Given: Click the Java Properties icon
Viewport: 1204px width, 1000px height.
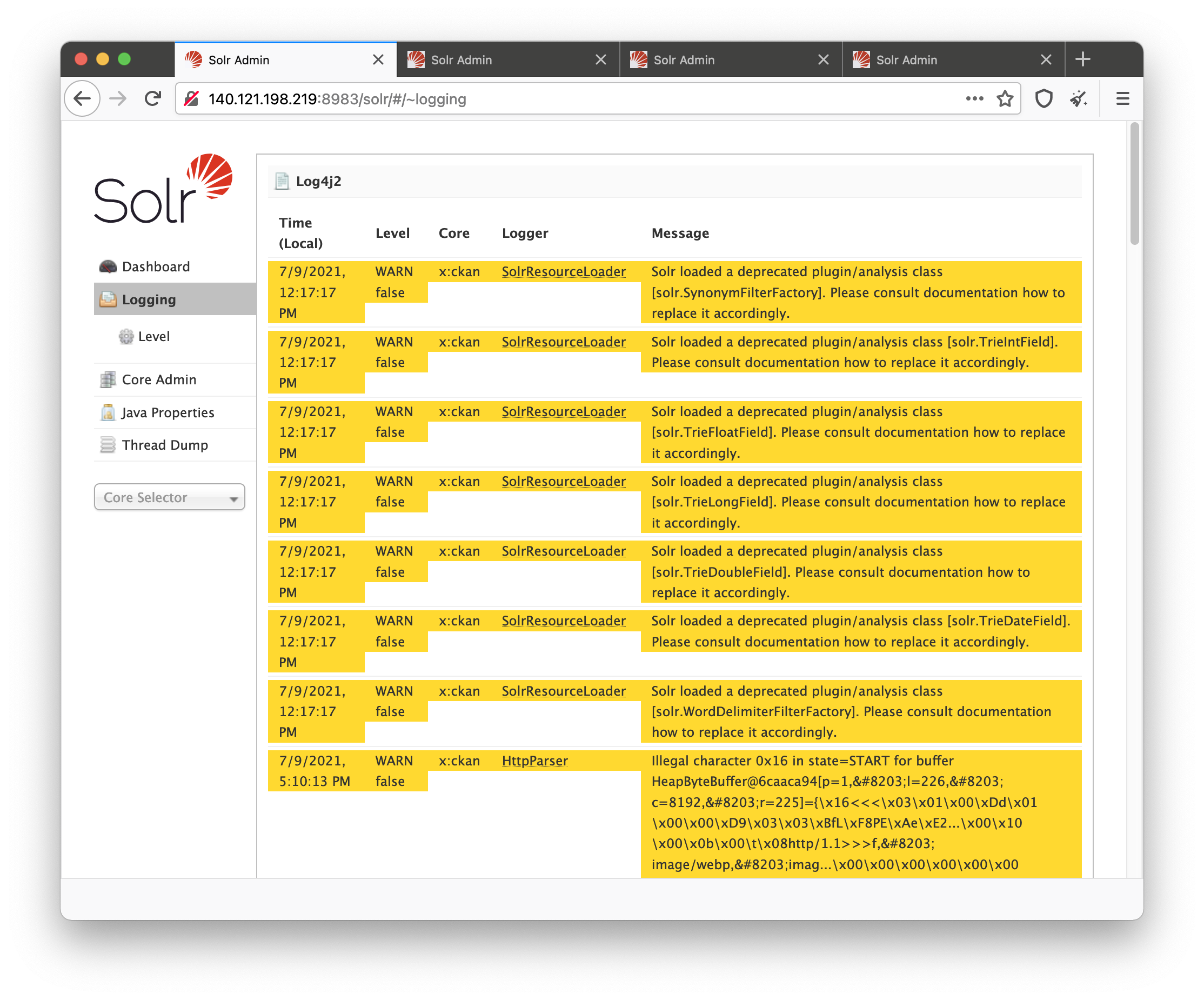Looking at the screenshot, I should (x=108, y=412).
